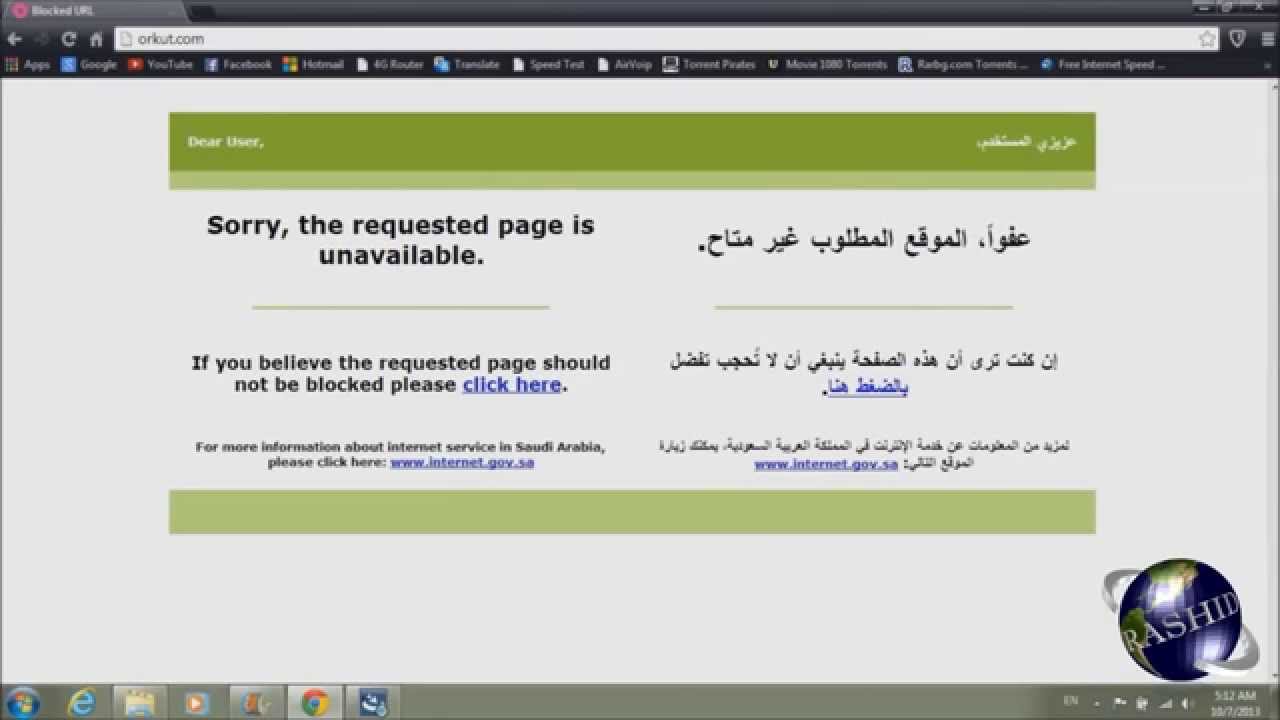Viewport: 1280px width, 720px height.
Task: Open the Apps bookmarks shortcut
Action: pos(28,64)
